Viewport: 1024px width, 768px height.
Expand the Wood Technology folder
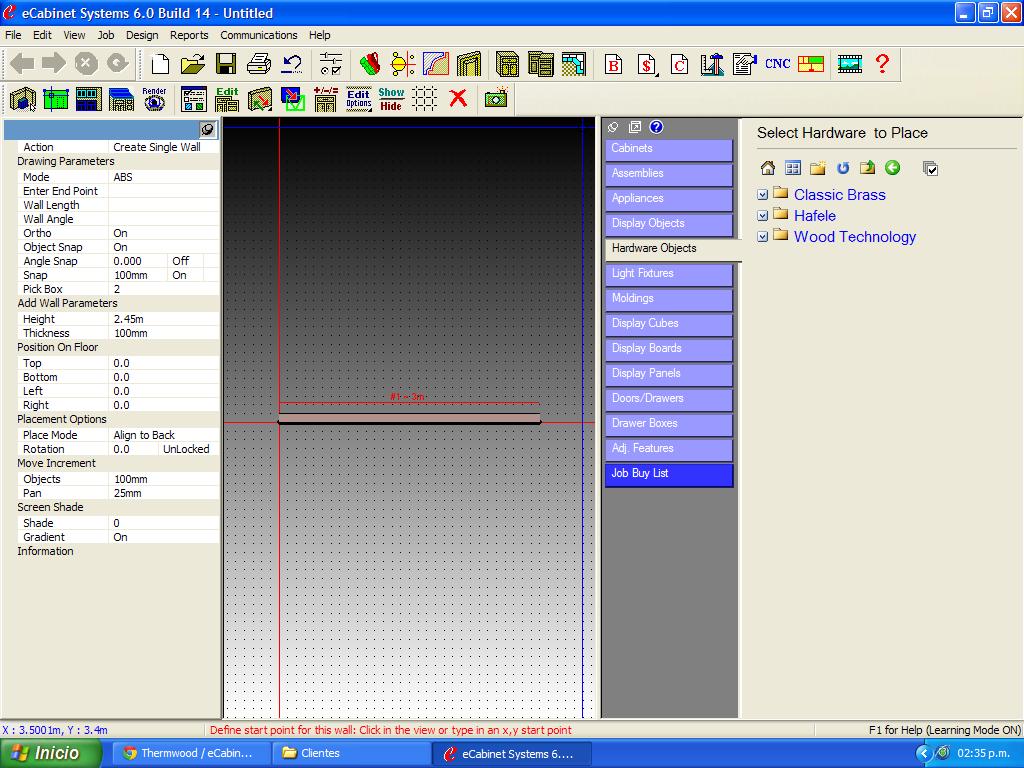click(x=854, y=237)
